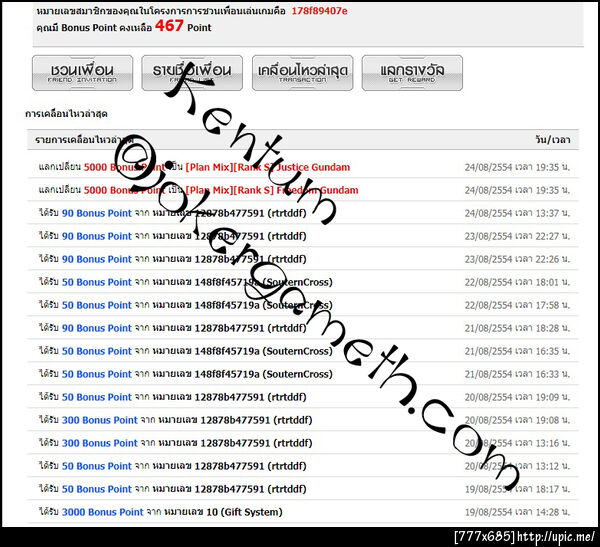Viewport: 600px width, 547px height.
Task: Click the วัน/เวลา column header
Action: pyautogui.click(x=553, y=140)
